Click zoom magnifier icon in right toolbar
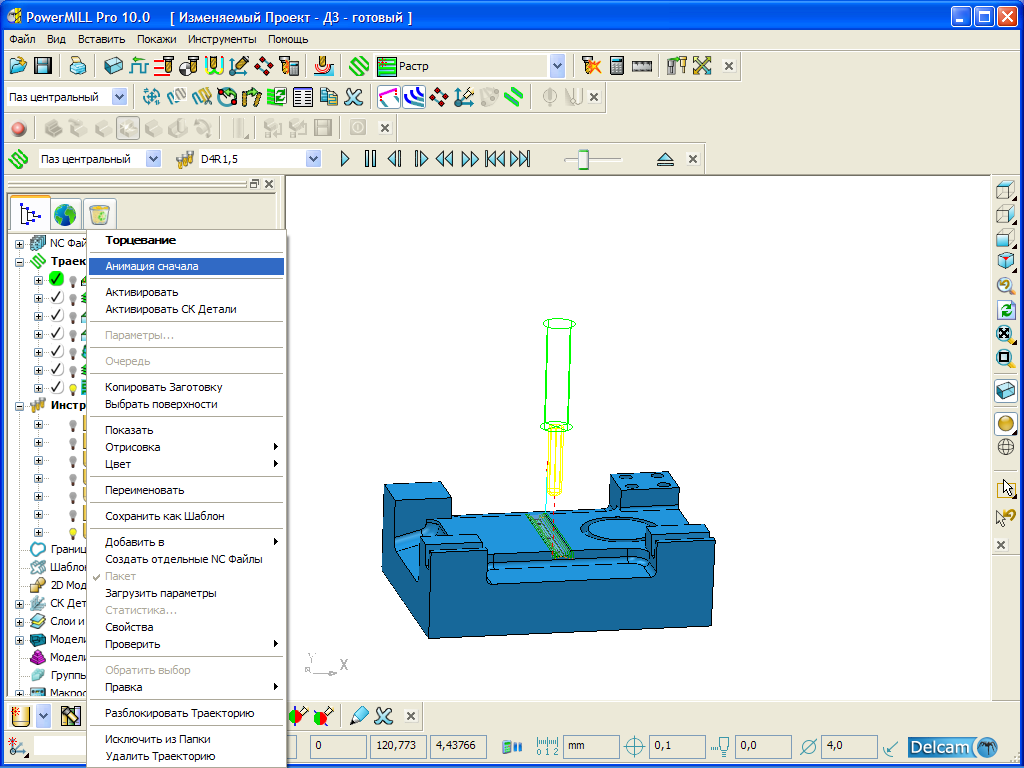The image size is (1024, 768). coord(1006,285)
